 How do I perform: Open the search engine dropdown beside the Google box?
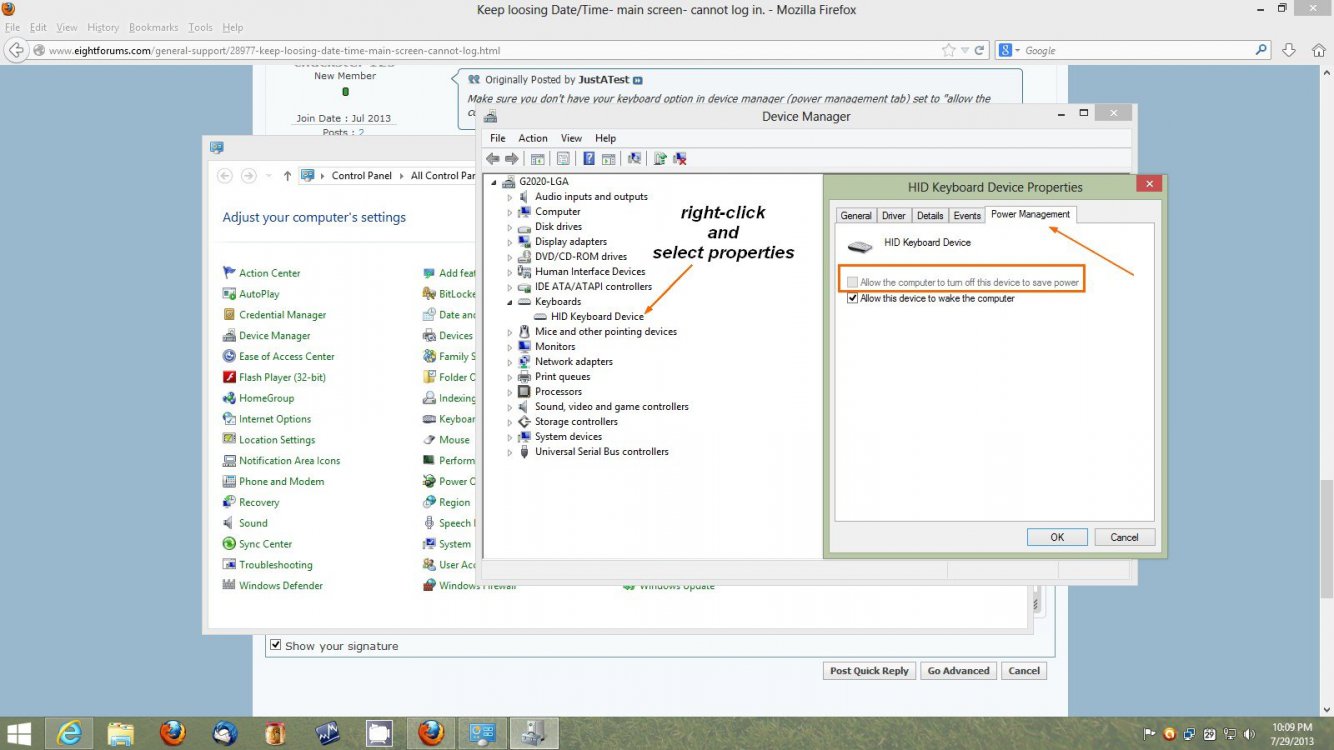1019,50
